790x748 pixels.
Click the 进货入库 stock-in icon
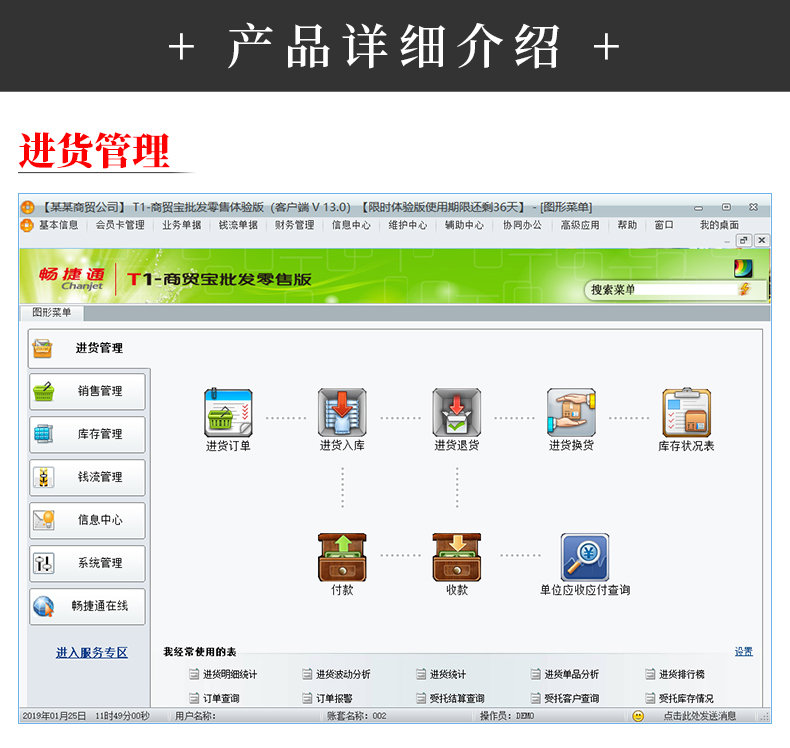[342, 412]
